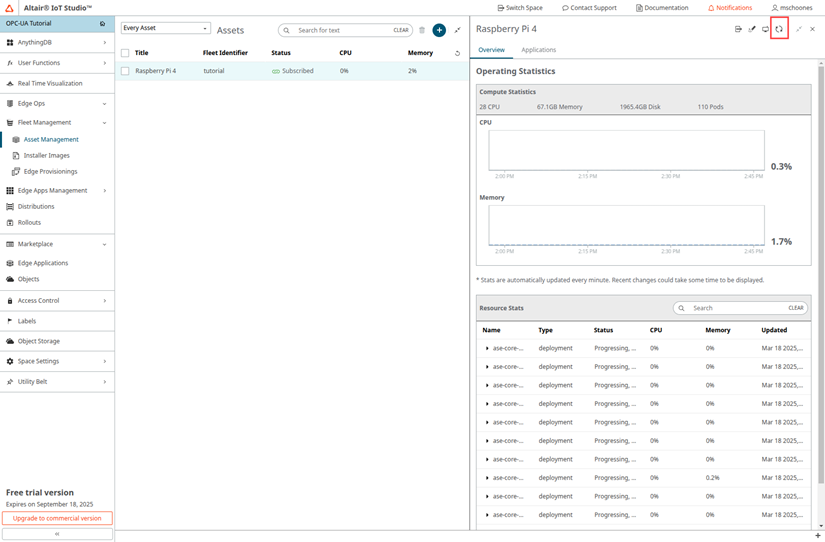Open Rollouts in the sidebar
The image size is (825, 542).
[29, 223]
